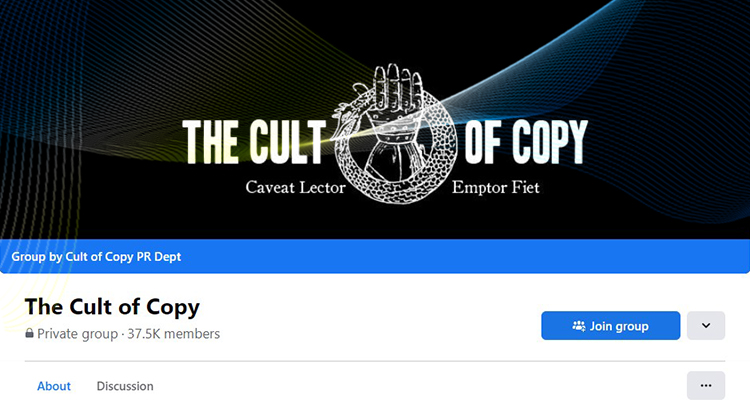
Task: Expand the chevron dropdown beside Join group
Action: 706,326
